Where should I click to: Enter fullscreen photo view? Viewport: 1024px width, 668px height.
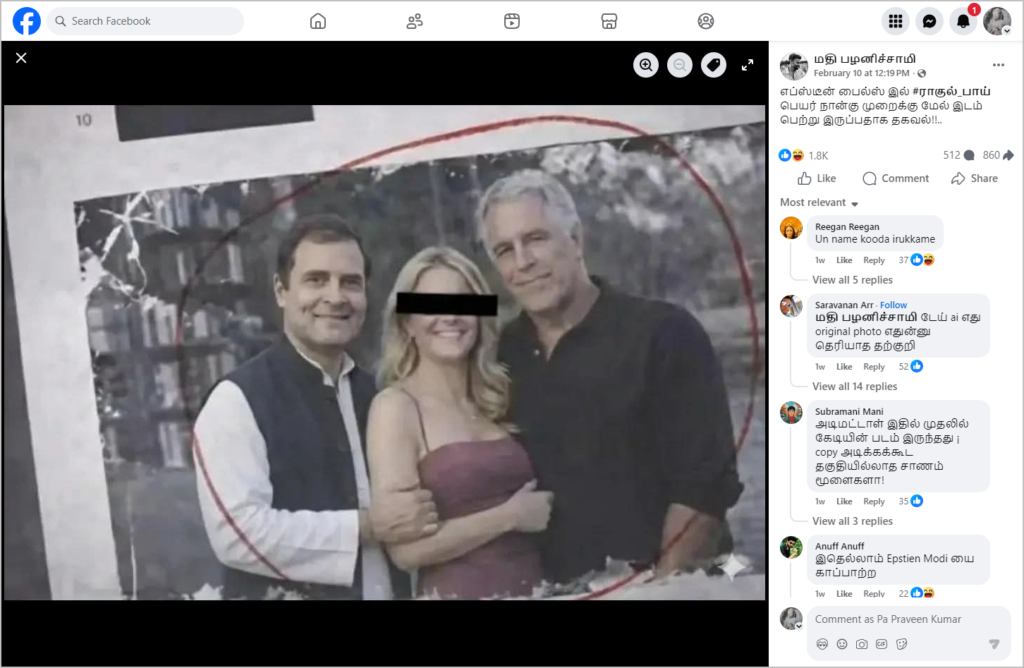[747, 65]
